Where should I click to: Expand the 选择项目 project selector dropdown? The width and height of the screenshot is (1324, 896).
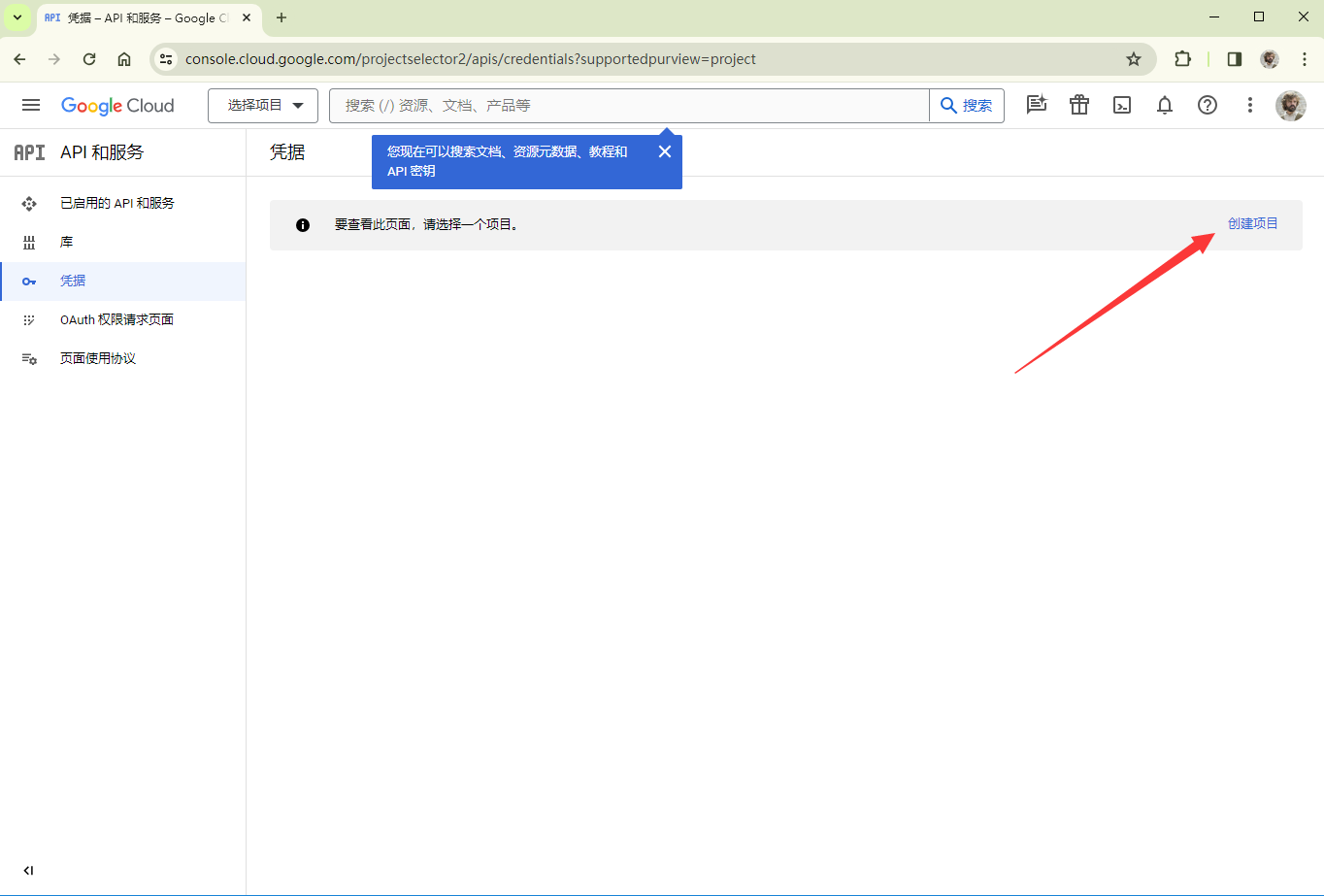[263, 106]
